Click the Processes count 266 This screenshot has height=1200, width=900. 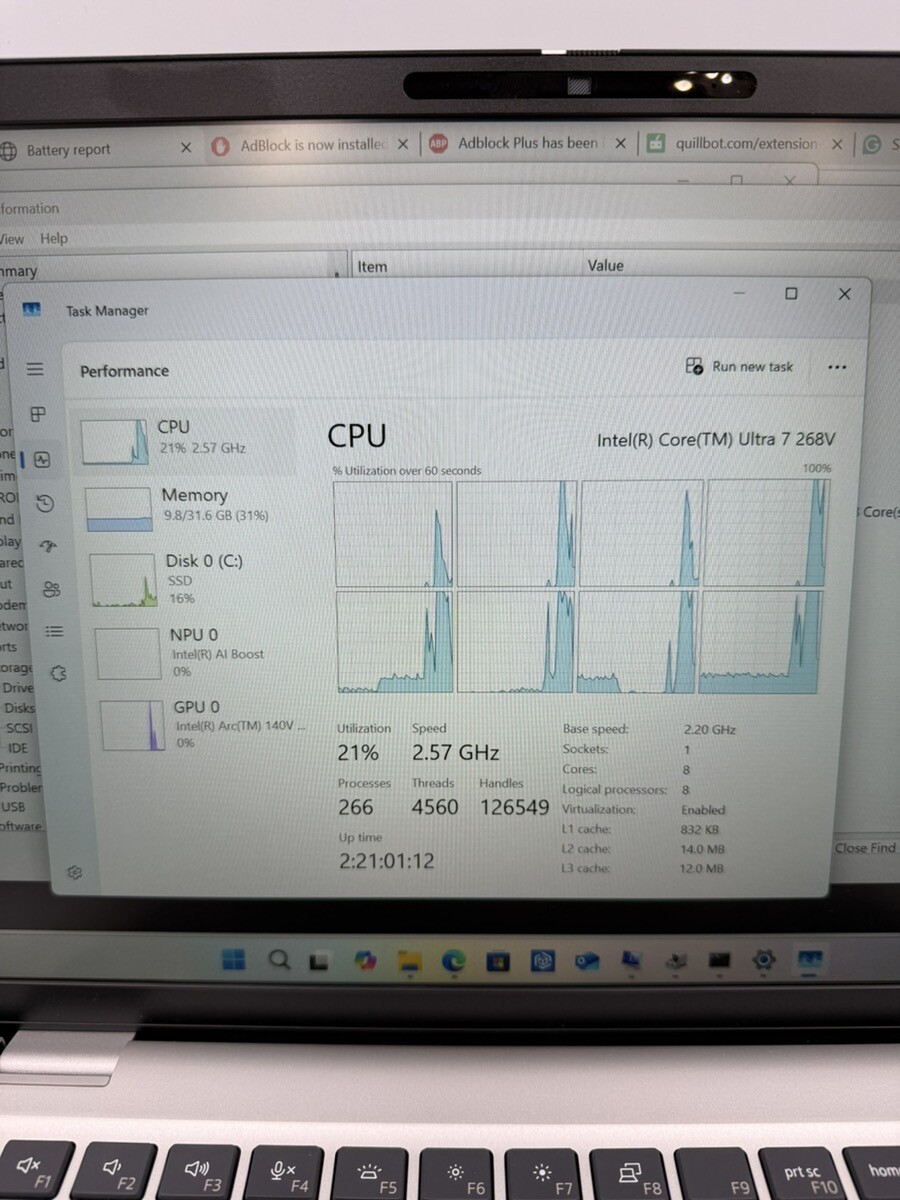(355, 807)
